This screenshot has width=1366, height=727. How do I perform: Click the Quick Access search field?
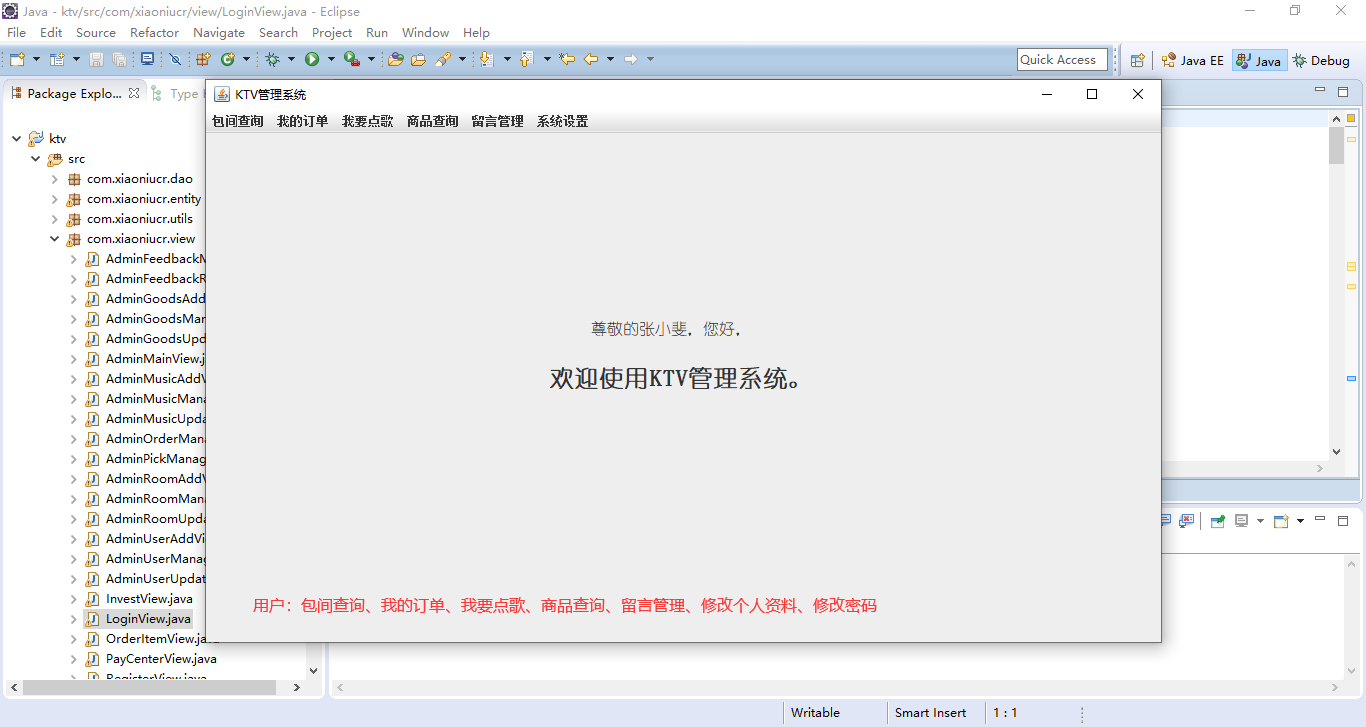(x=1062, y=60)
